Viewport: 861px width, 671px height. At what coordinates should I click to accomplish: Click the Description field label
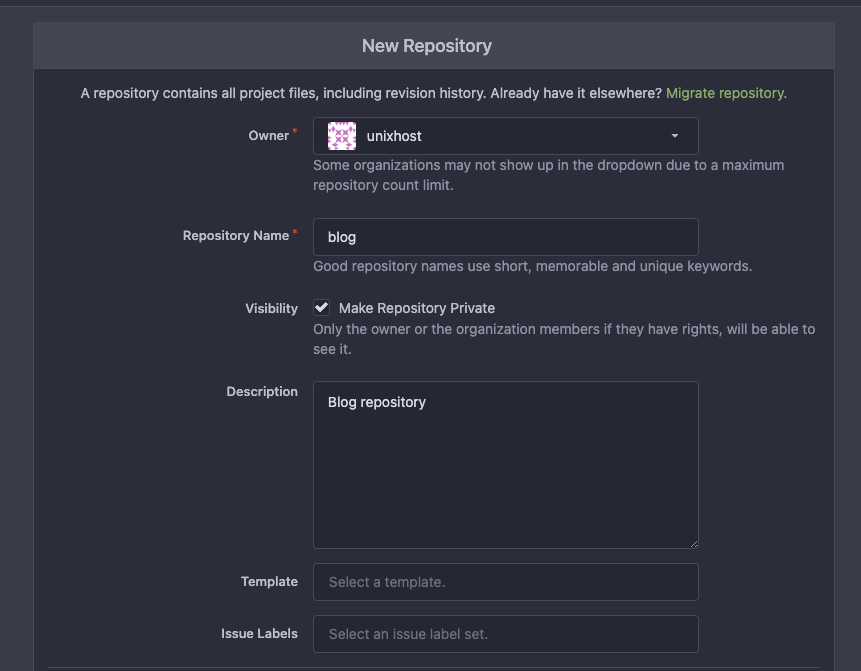pyautogui.click(x=262, y=392)
